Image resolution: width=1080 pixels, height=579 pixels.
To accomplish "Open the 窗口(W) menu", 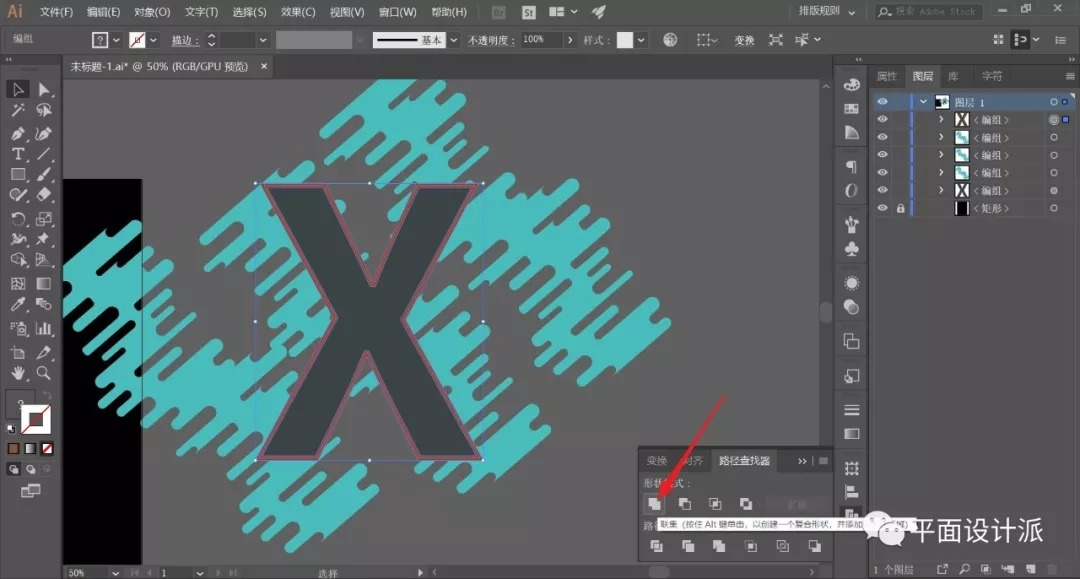I will pyautogui.click(x=397, y=12).
